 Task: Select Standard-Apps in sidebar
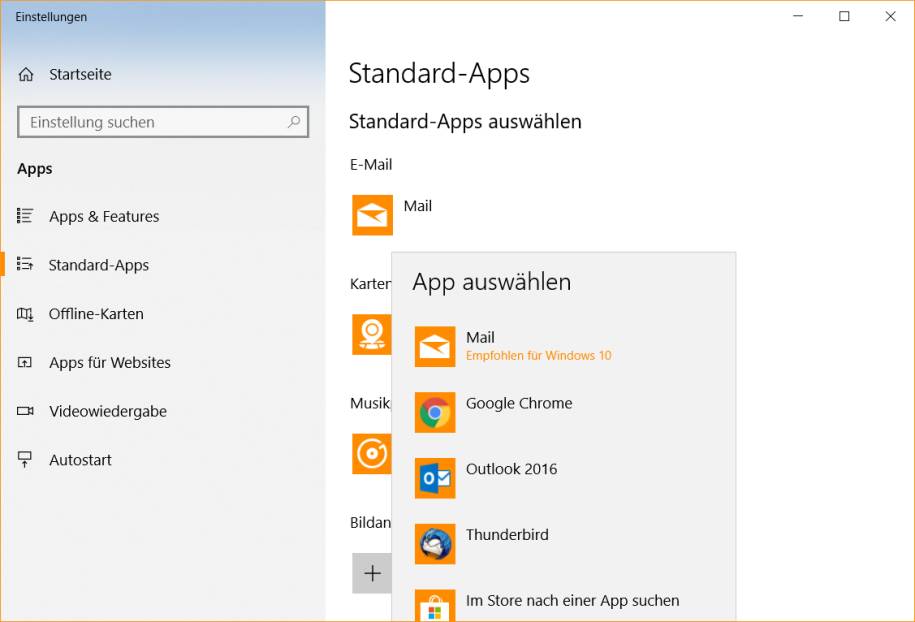[98, 266]
